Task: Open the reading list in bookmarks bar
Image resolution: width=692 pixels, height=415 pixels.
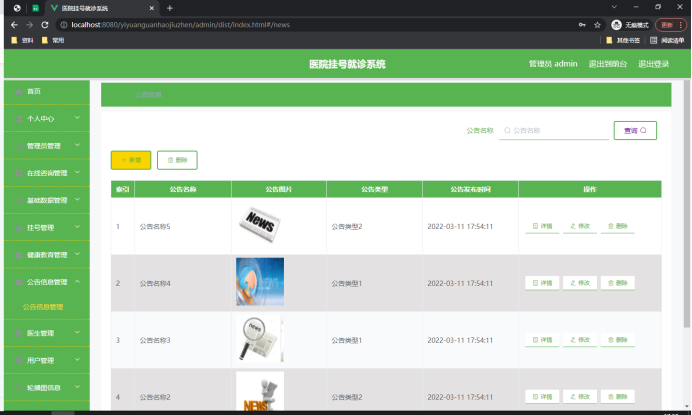Action: (x=667, y=40)
